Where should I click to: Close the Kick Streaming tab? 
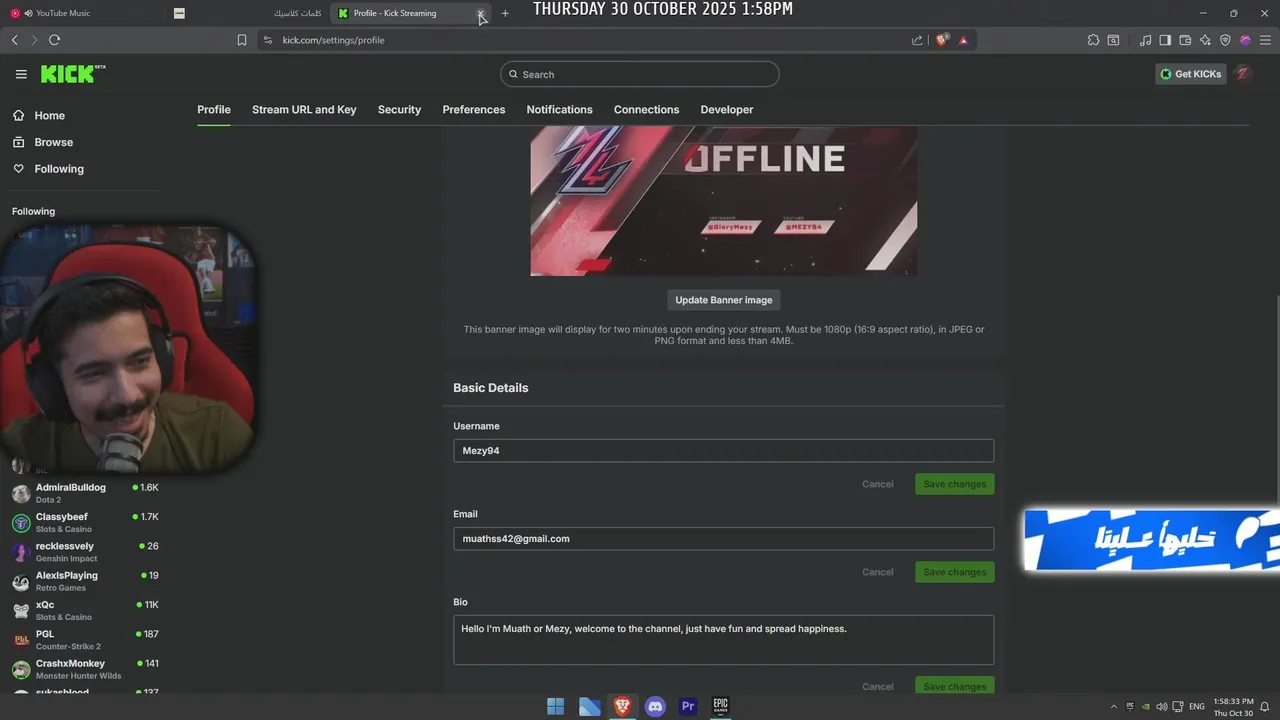480,13
